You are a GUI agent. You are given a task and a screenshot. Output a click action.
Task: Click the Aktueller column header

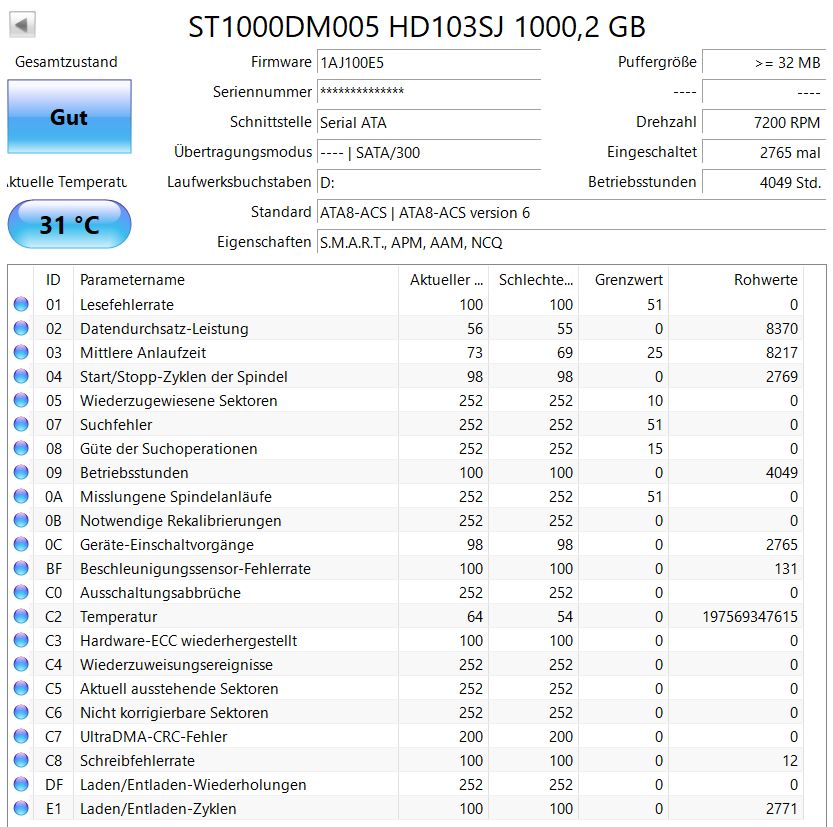[x=443, y=280]
